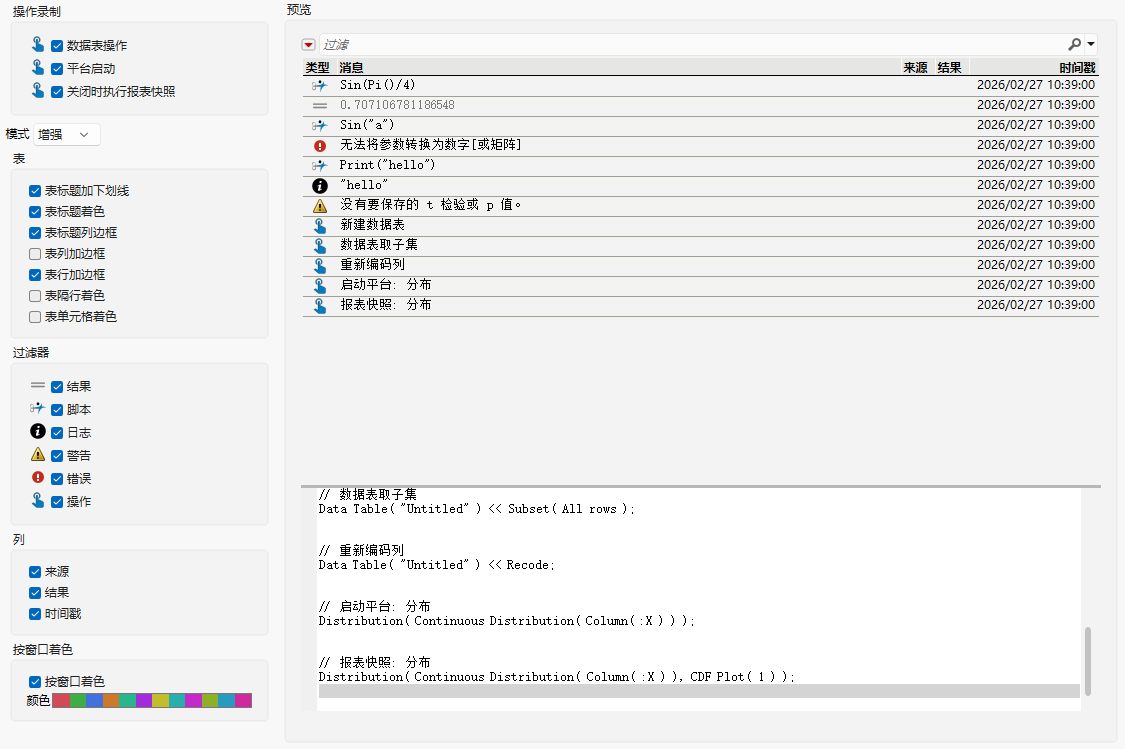Toggle the 错误 filter checkbox
Screen dimensions: 1125x749
(57, 479)
